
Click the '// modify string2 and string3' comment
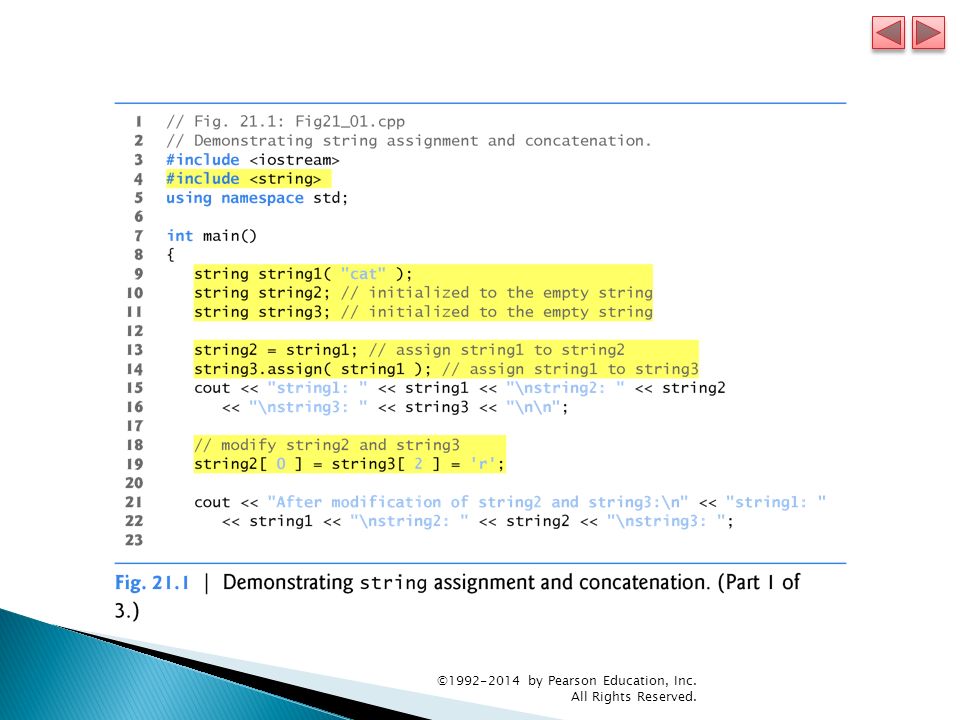pyautogui.click(x=327, y=444)
